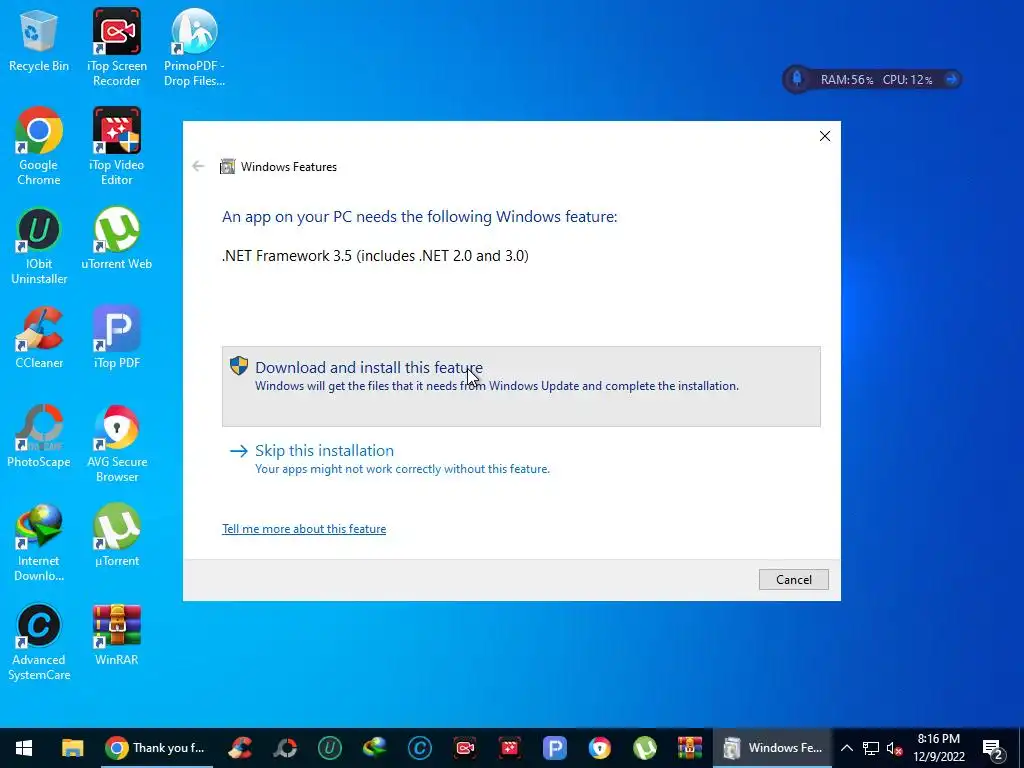Open the taskbar clock showing 8:16 PM
Image resolution: width=1024 pixels, height=768 pixels.
(938, 748)
